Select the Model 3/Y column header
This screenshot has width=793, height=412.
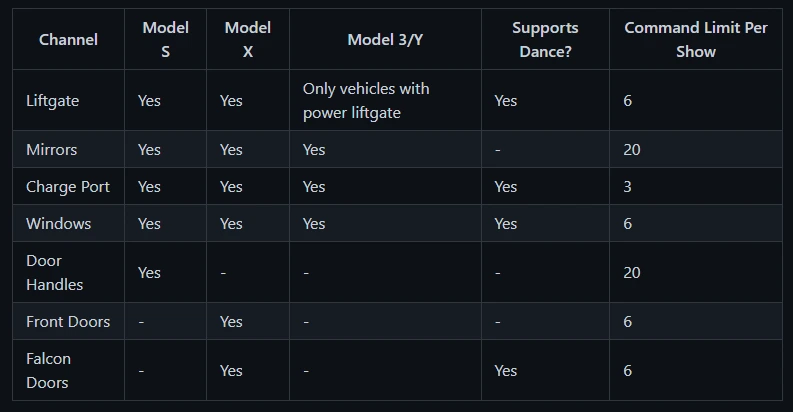coord(385,39)
